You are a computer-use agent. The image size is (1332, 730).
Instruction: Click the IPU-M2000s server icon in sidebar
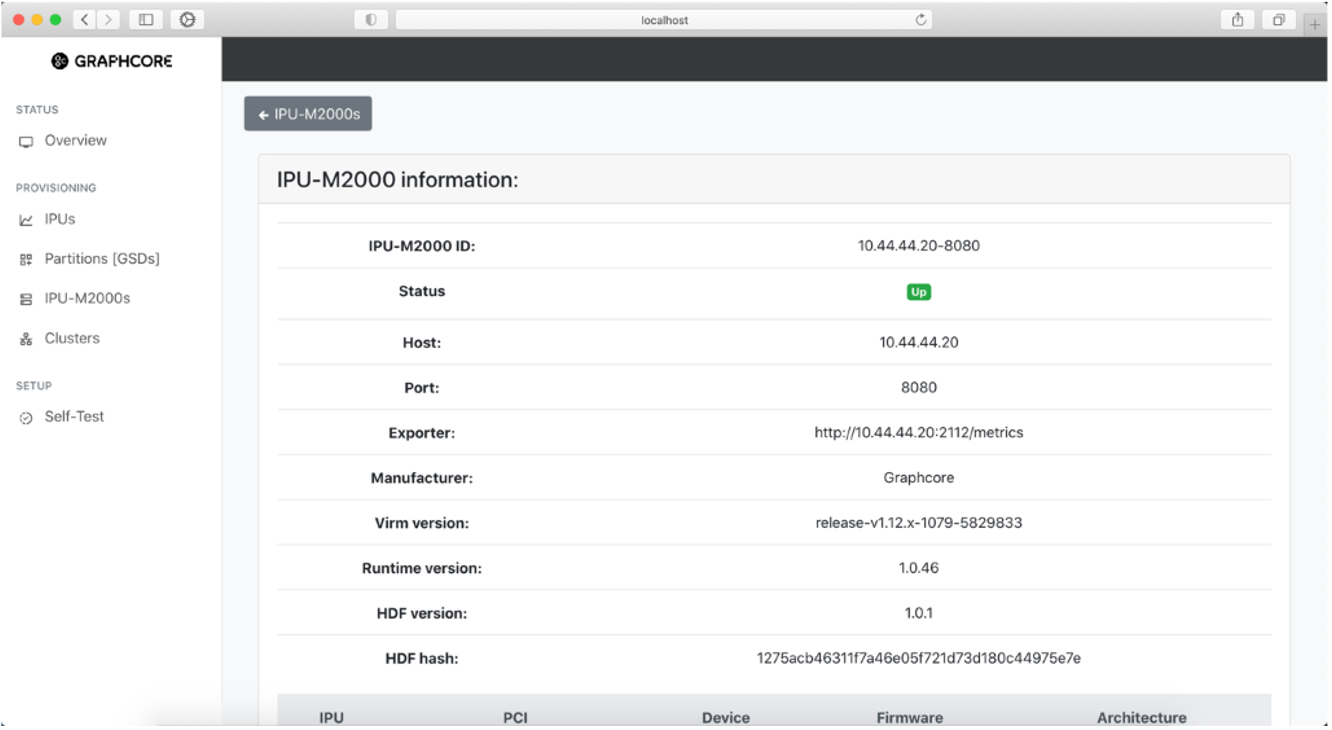[26, 299]
